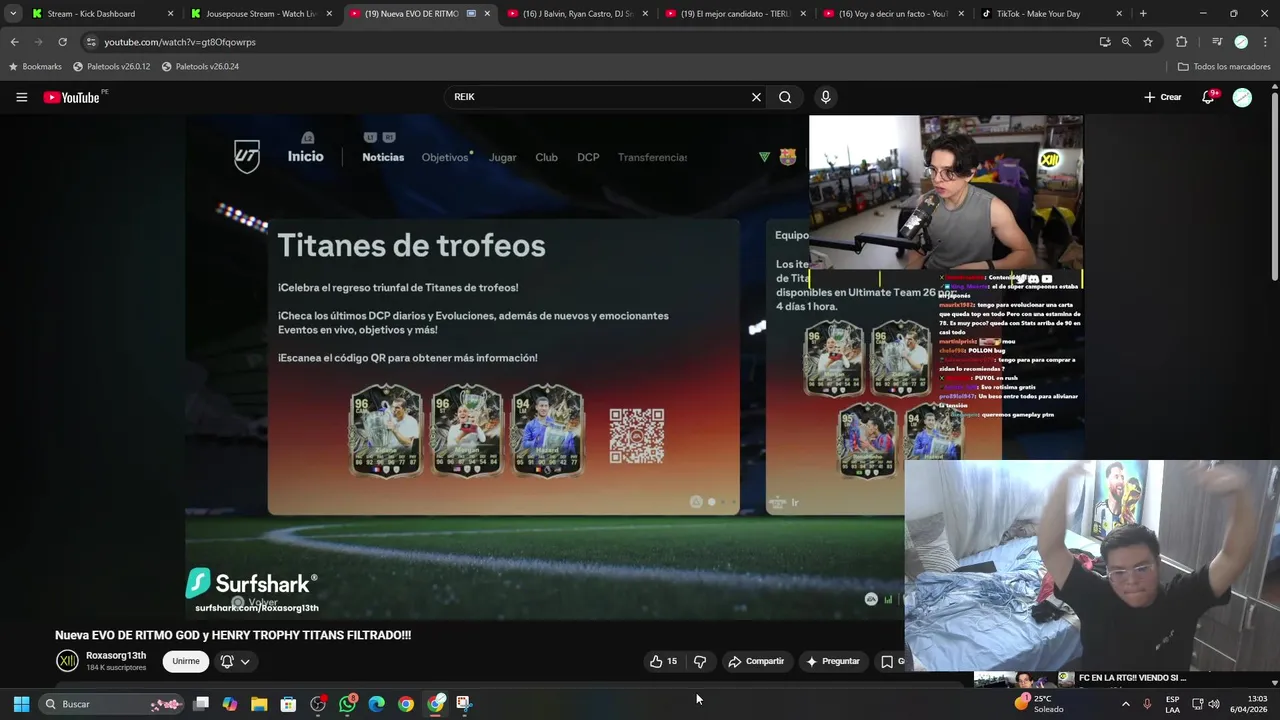Open a new browser tab
The width and height of the screenshot is (1280, 720).
point(1143,14)
